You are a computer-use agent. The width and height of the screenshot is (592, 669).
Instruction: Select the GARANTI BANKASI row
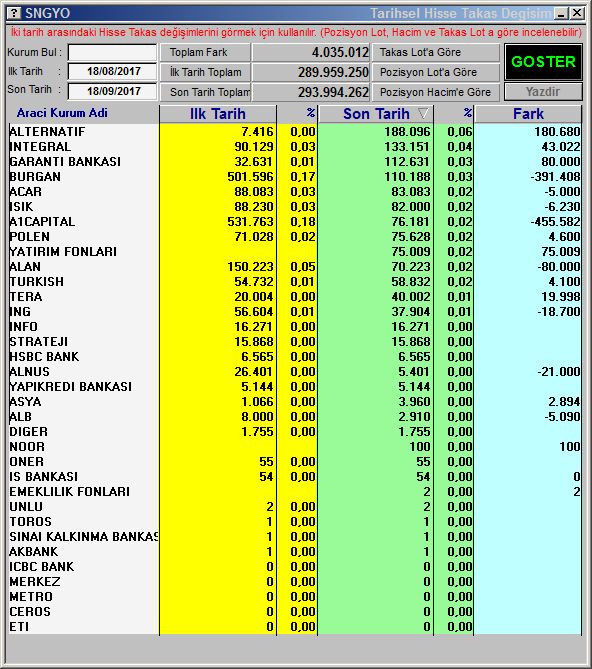pos(295,161)
